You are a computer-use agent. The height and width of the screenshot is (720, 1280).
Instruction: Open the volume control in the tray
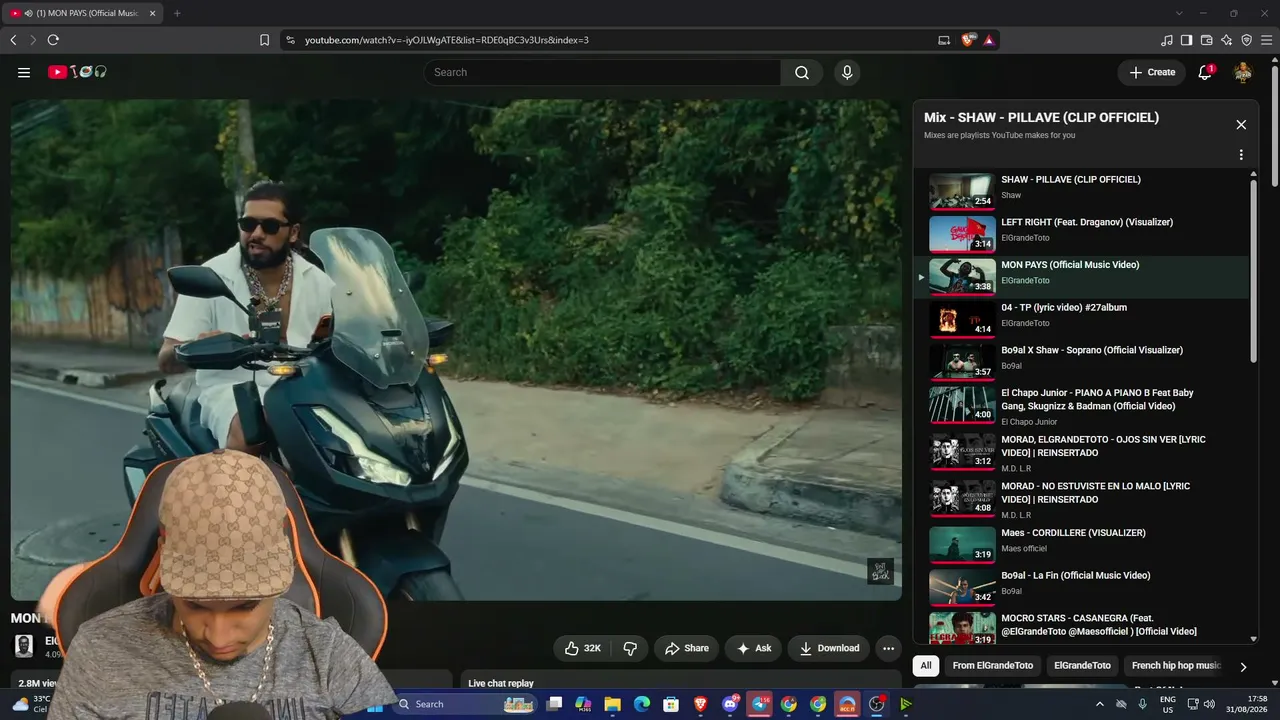point(1208,704)
